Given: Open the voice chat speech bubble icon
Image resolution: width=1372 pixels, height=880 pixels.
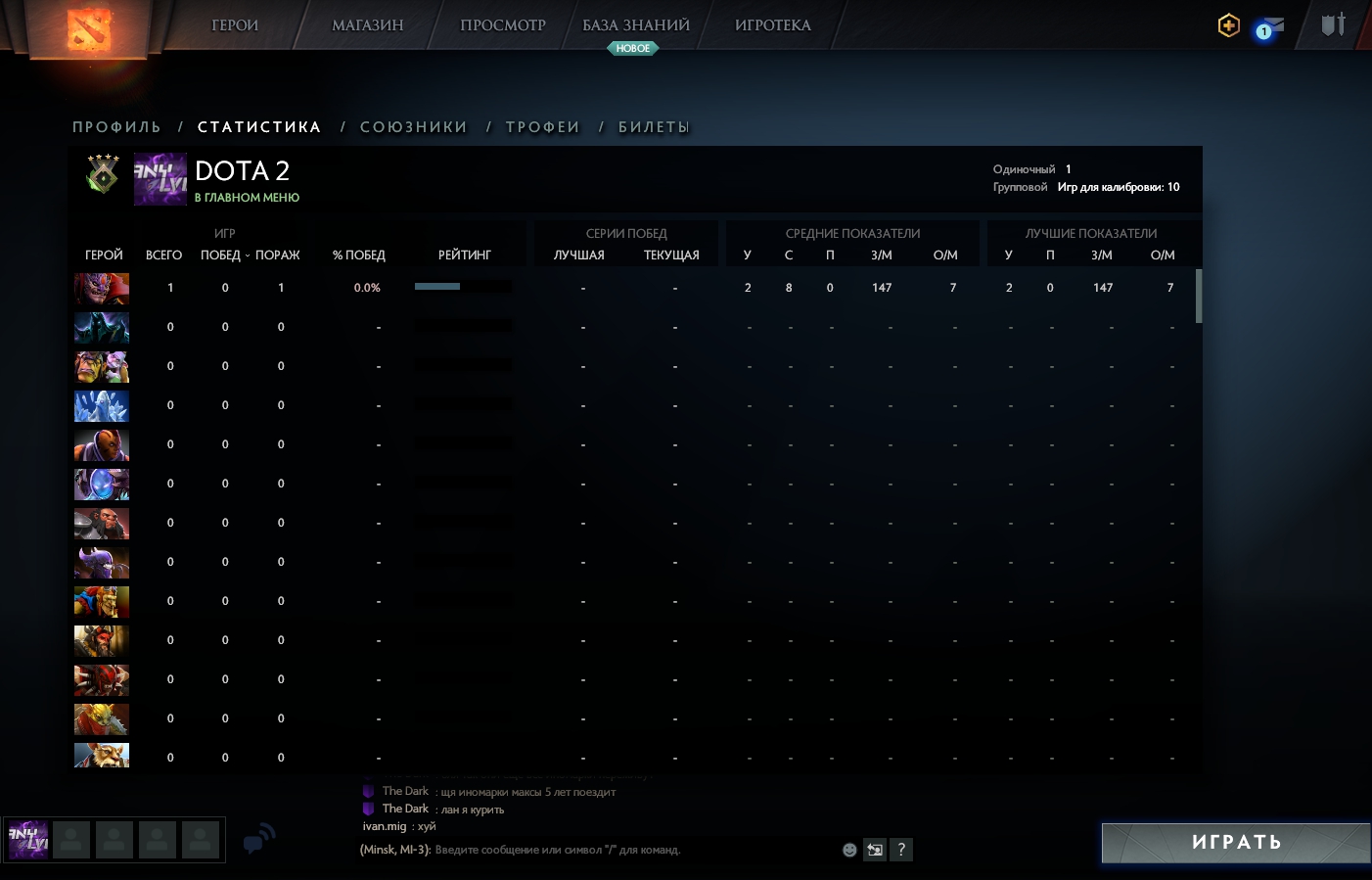Looking at the screenshot, I should pyautogui.click(x=259, y=839).
